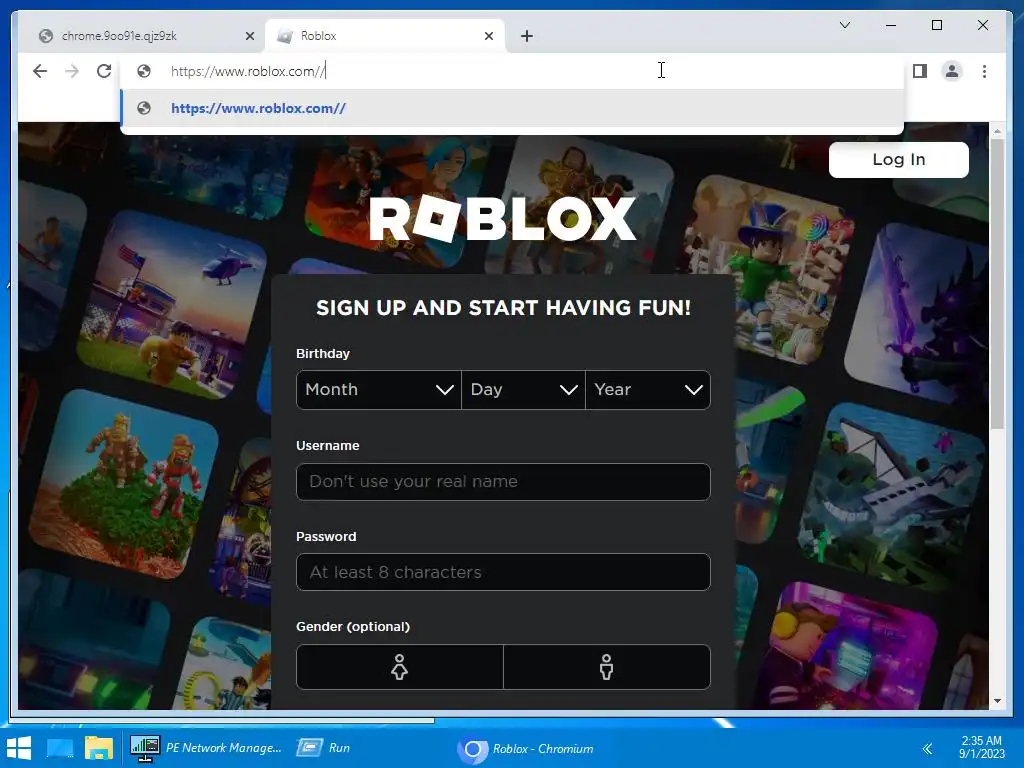Open File Explorer from the taskbar
The image size is (1024, 768).
click(99, 748)
